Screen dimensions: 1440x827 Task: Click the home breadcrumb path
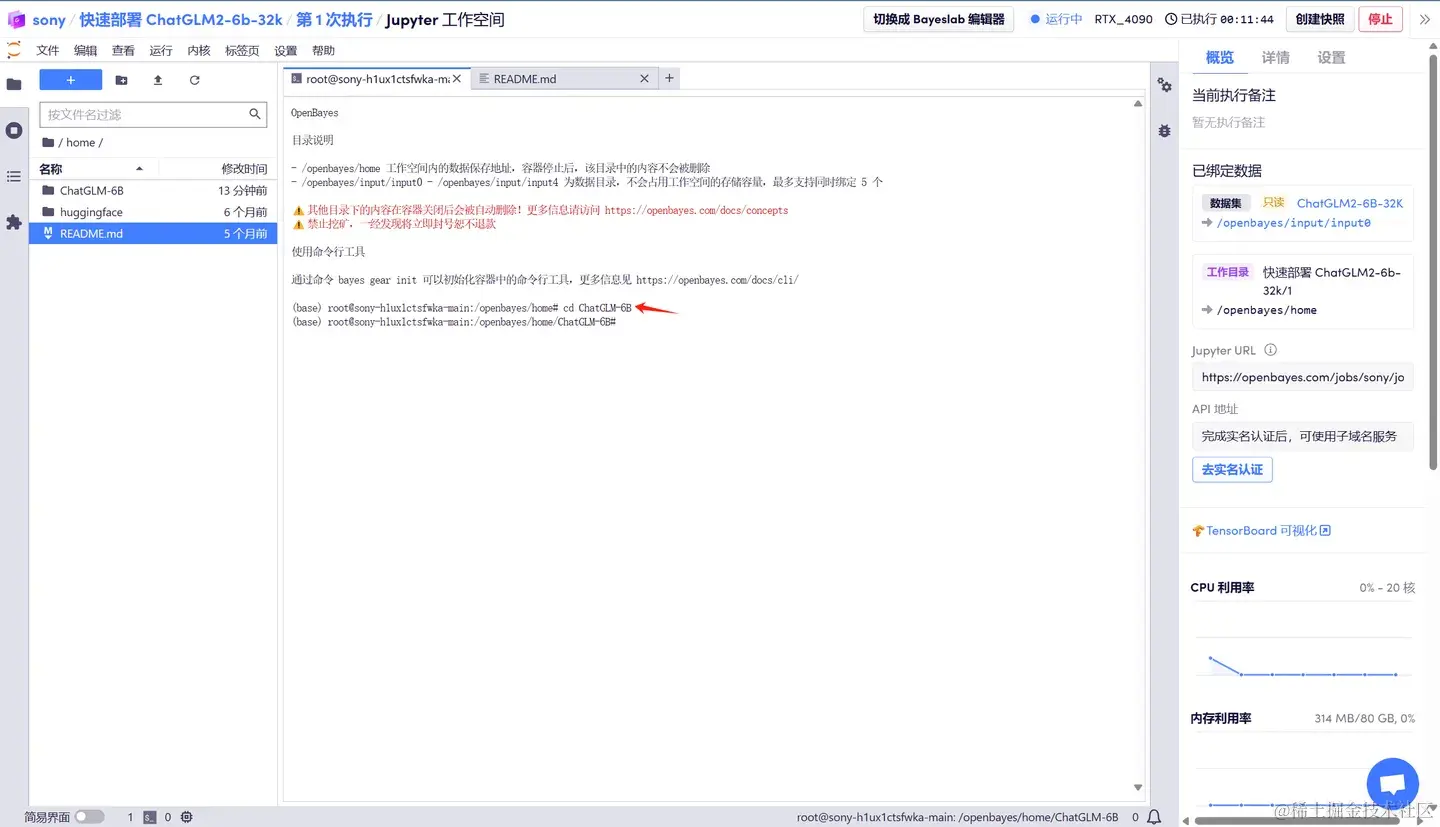(x=81, y=142)
